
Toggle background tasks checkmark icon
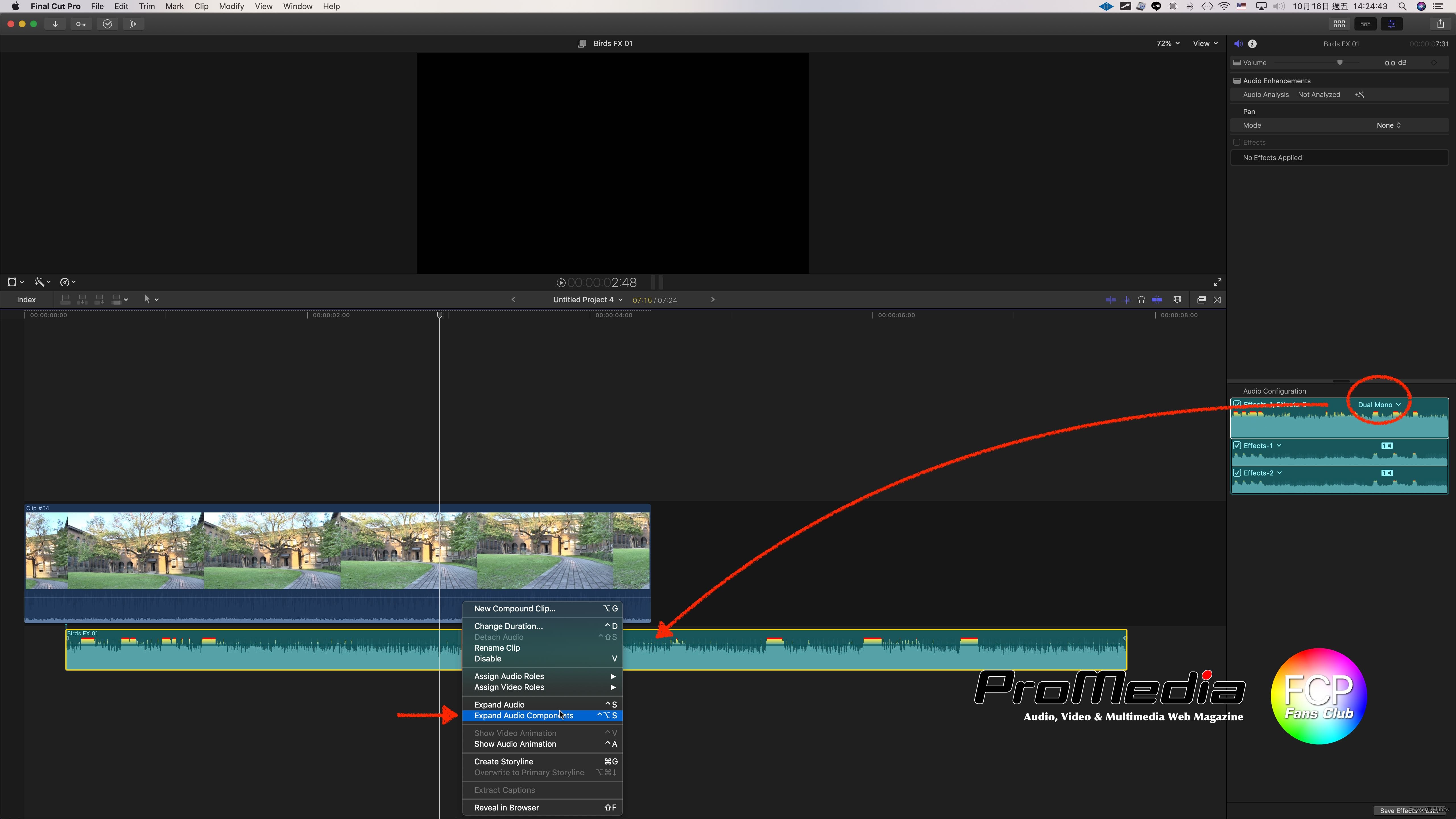107,24
